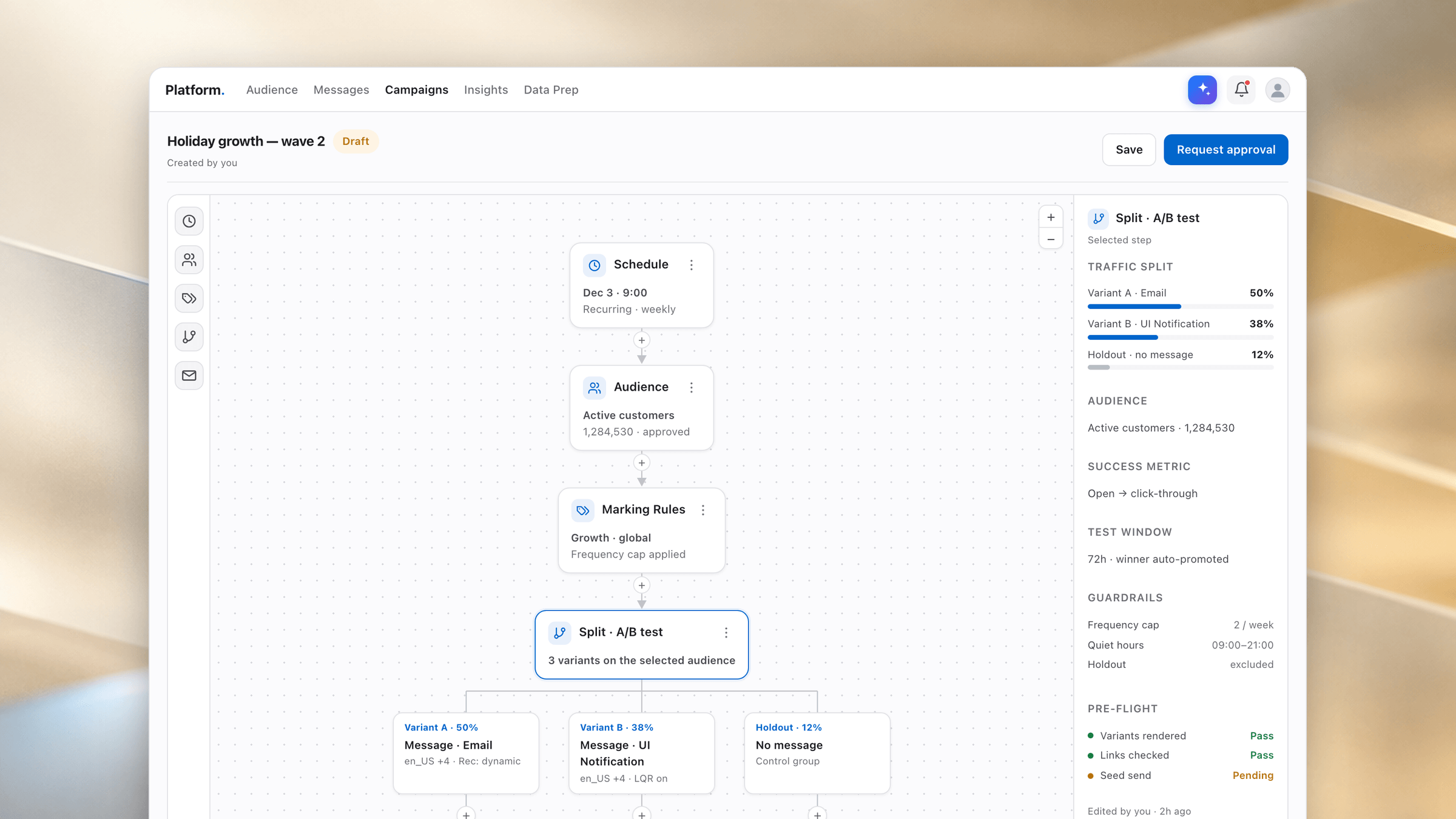Open the Data Prep tab

pyautogui.click(x=551, y=90)
